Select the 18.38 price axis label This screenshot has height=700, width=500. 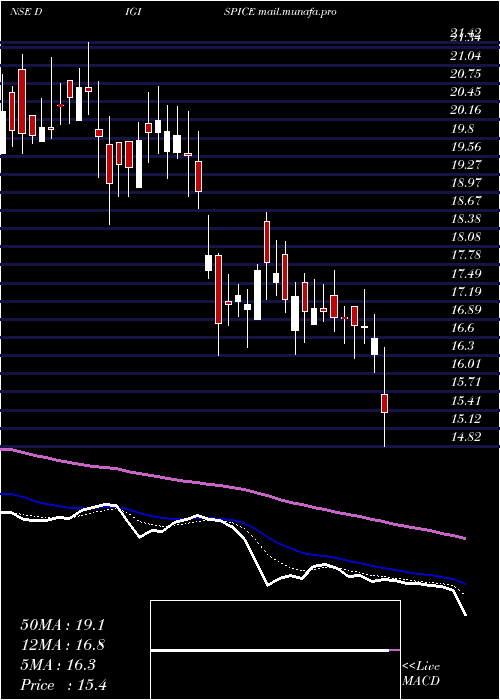pyautogui.click(x=466, y=219)
